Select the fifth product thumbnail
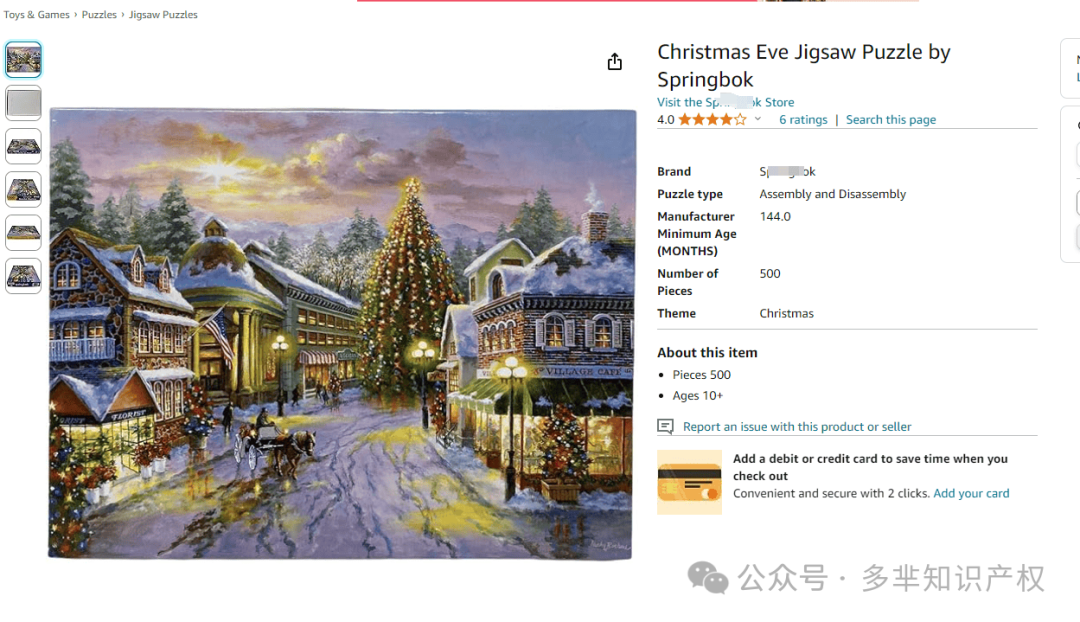Screen dimensions: 1080x622 [23, 232]
